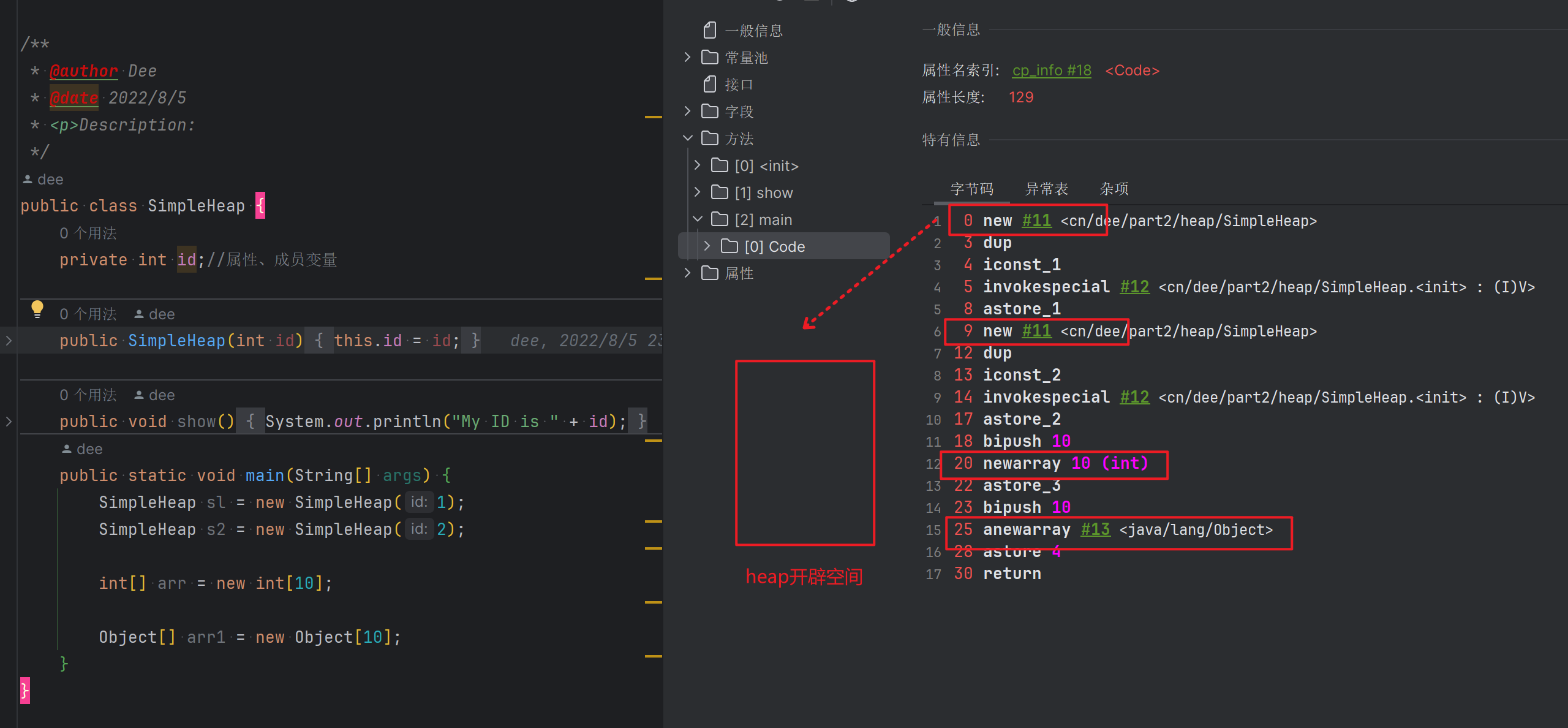This screenshot has width=1568, height=728.
Task: Click the file icon beside 接口
Action: 709,84
